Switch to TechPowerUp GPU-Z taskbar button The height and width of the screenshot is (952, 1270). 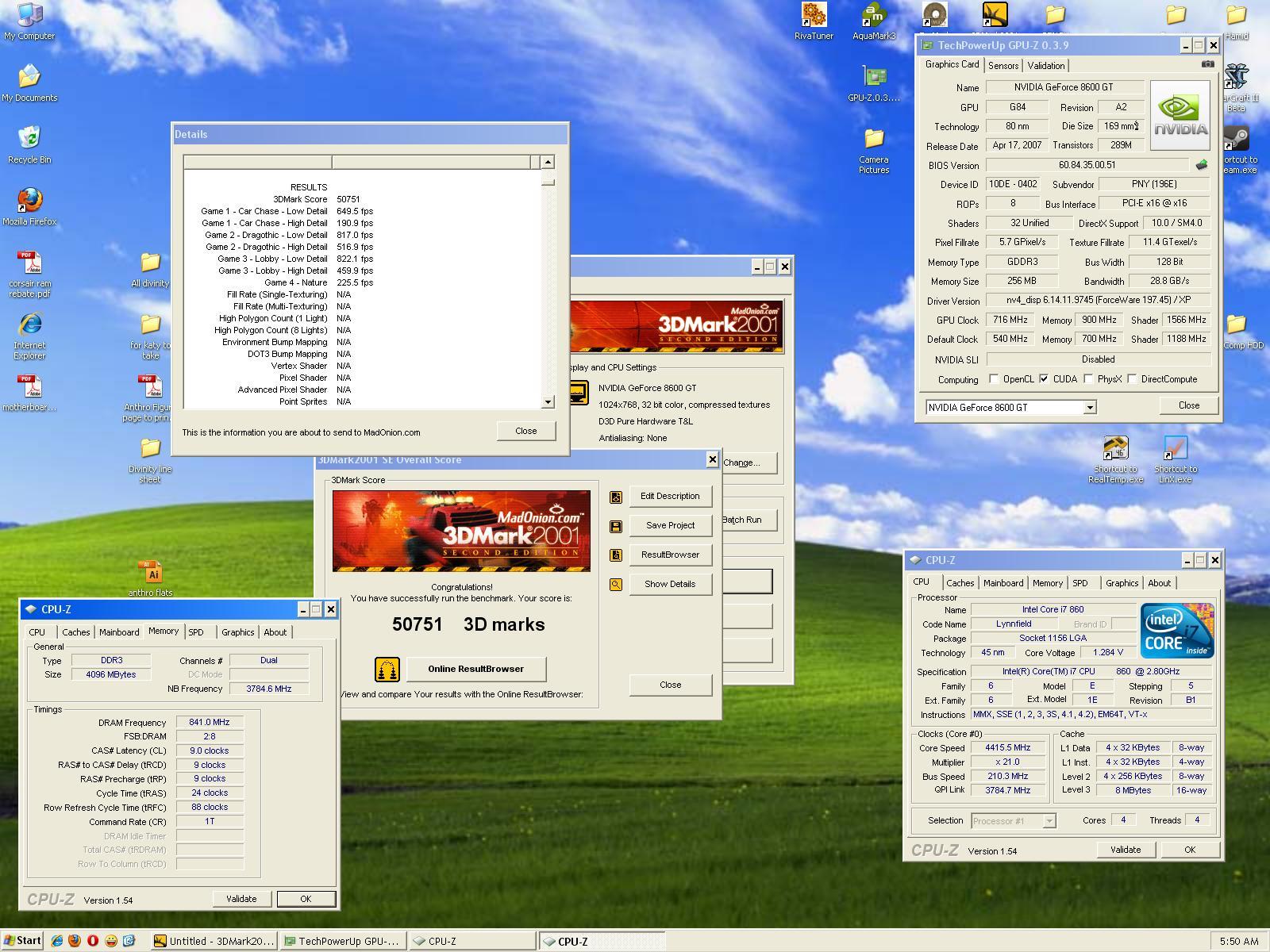343,941
